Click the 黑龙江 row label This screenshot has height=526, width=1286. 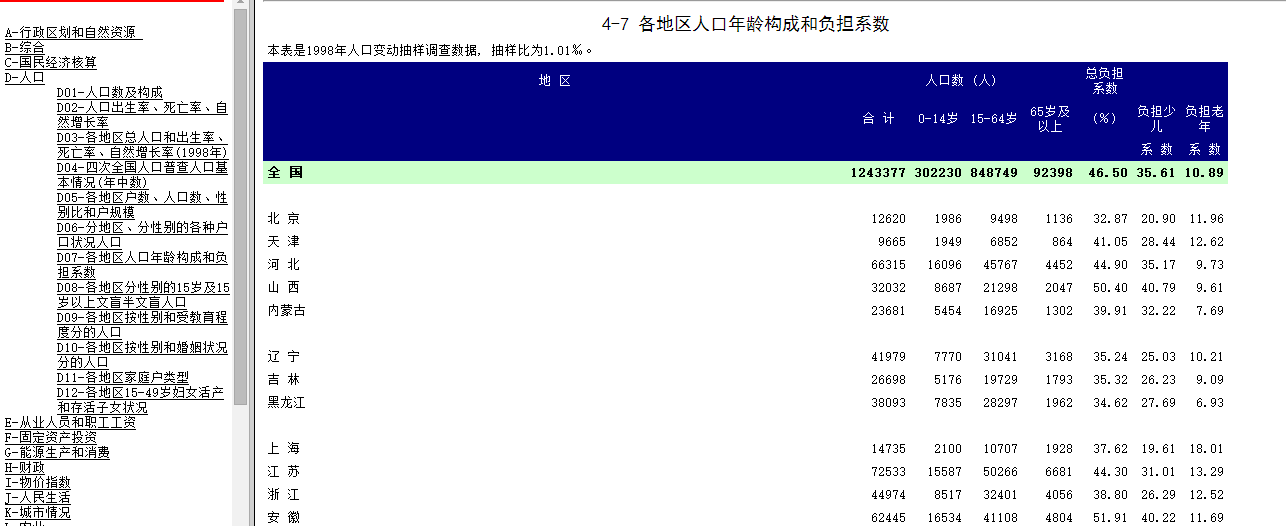tap(286, 403)
